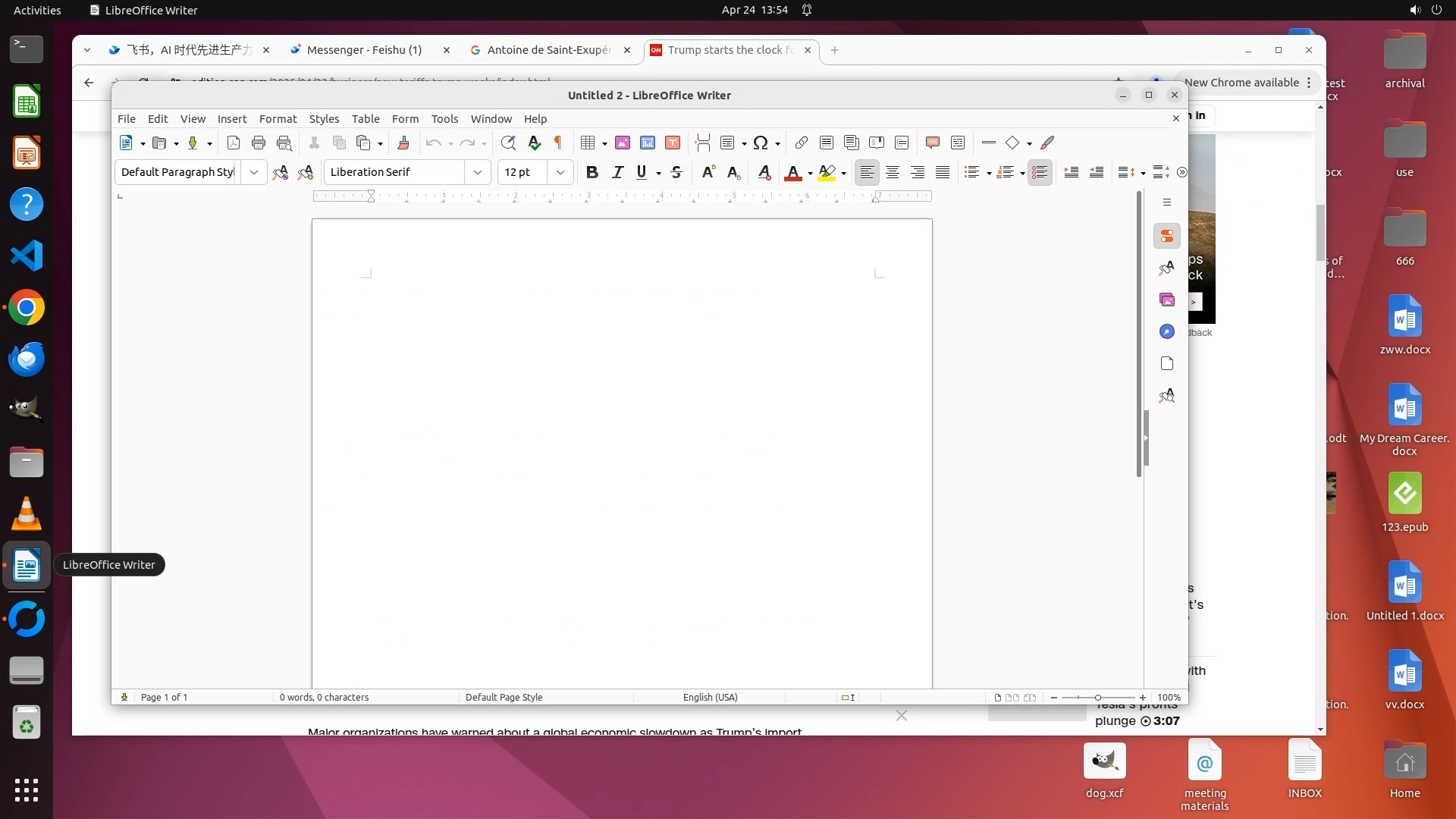Open Find and Replace tool
The height and width of the screenshot is (819, 1456).
tap(508, 143)
